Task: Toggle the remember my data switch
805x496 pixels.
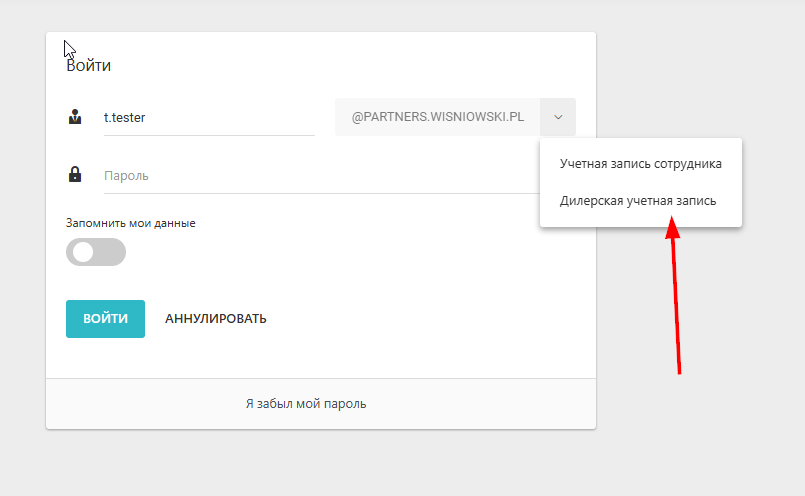Action: click(x=96, y=252)
